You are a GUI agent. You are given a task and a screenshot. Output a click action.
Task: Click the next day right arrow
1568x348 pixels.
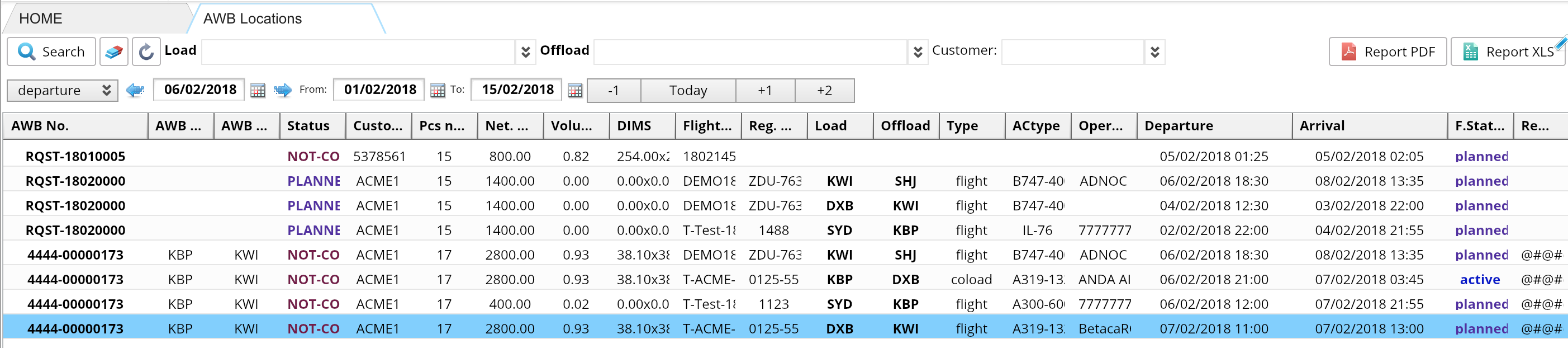[282, 91]
